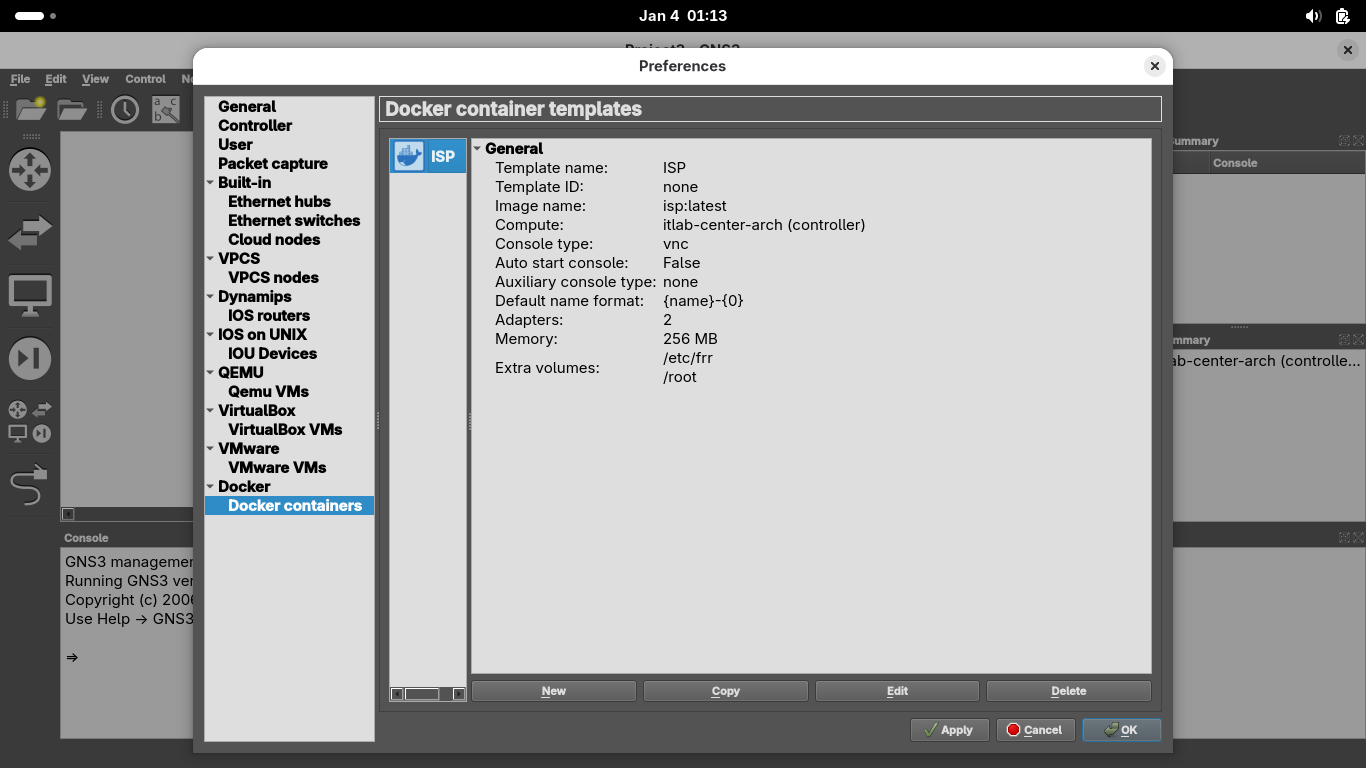Click the security devices category icon
Image resolution: width=1366 pixels, height=768 pixels.
coord(30,359)
